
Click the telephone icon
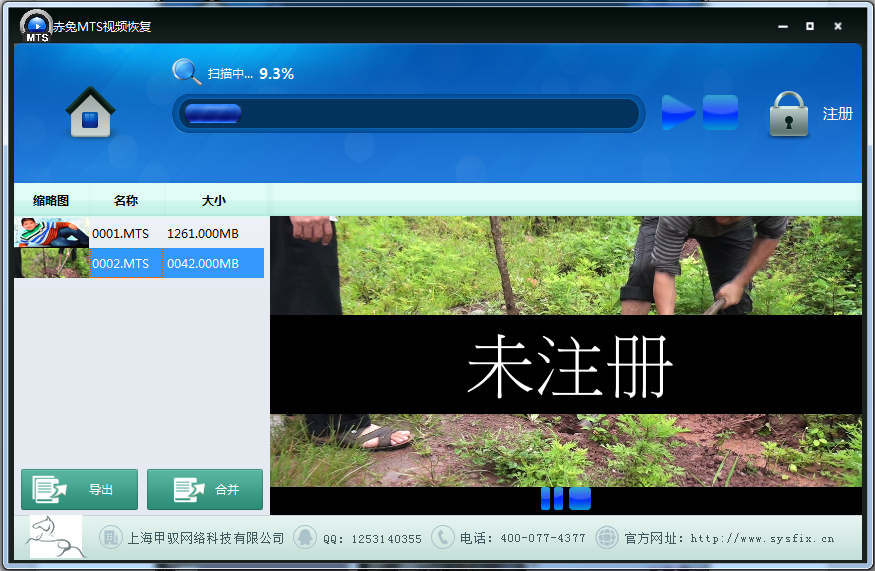[x=443, y=538]
